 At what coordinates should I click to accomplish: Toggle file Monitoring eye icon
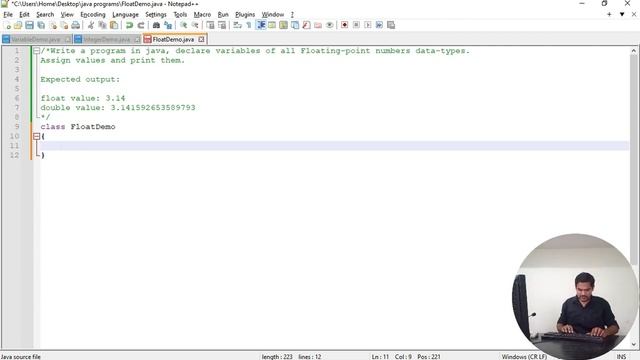[329, 25]
